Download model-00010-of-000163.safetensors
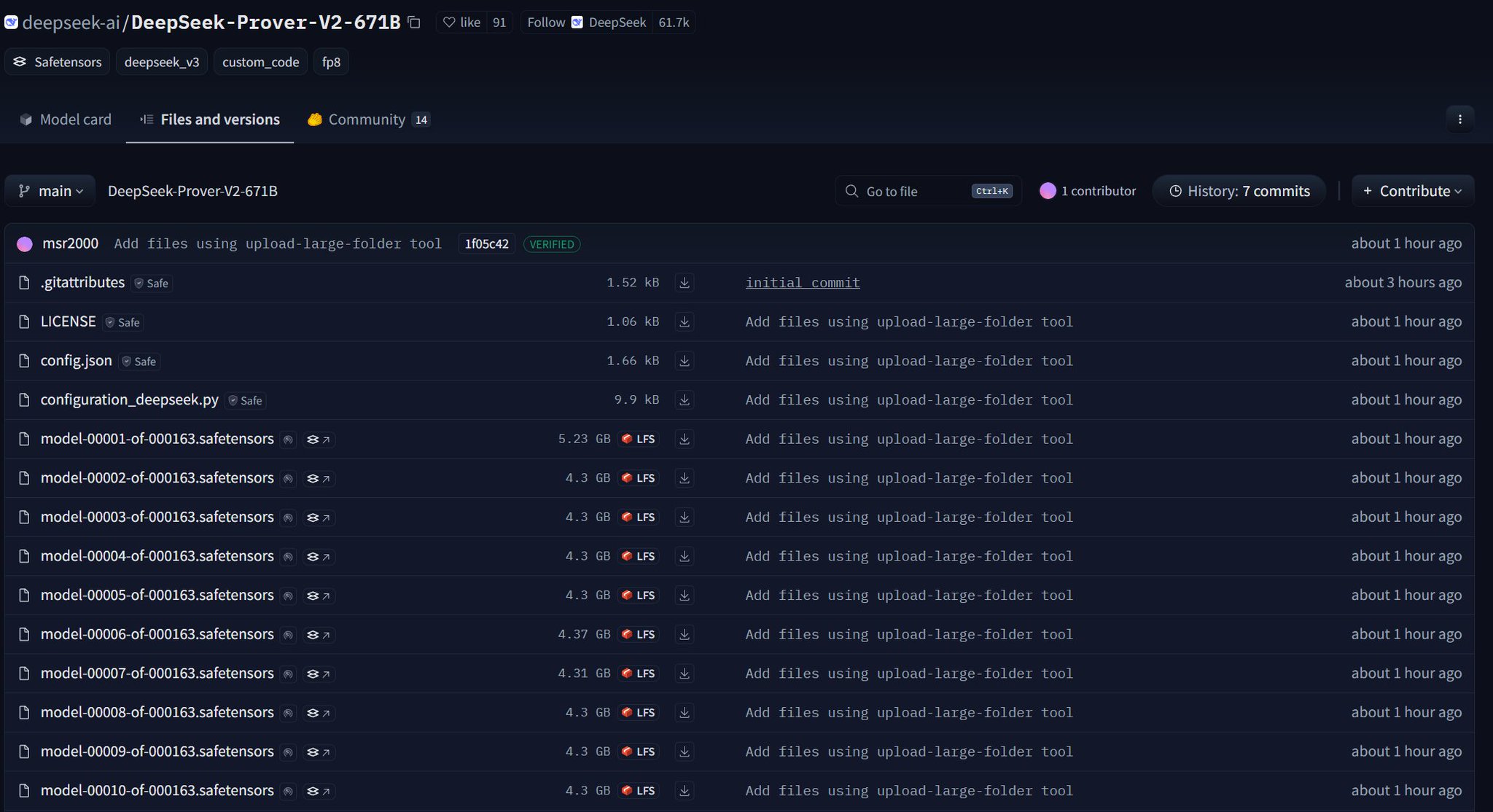Viewport: 1493px width, 812px height. (685, 790)
